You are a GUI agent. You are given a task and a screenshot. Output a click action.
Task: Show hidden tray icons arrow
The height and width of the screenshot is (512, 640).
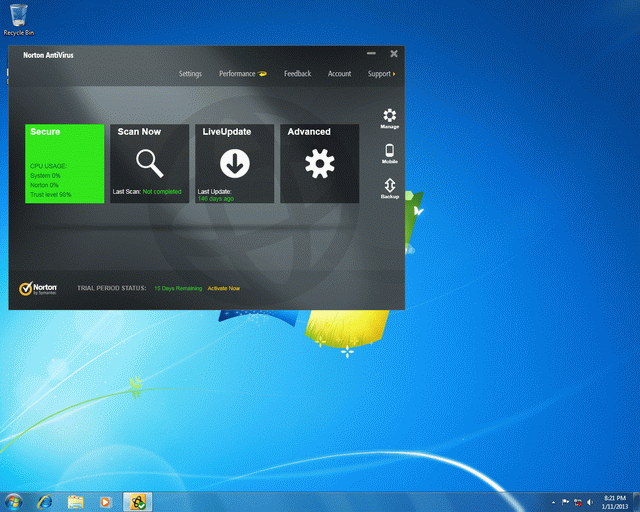pos(553,502)
